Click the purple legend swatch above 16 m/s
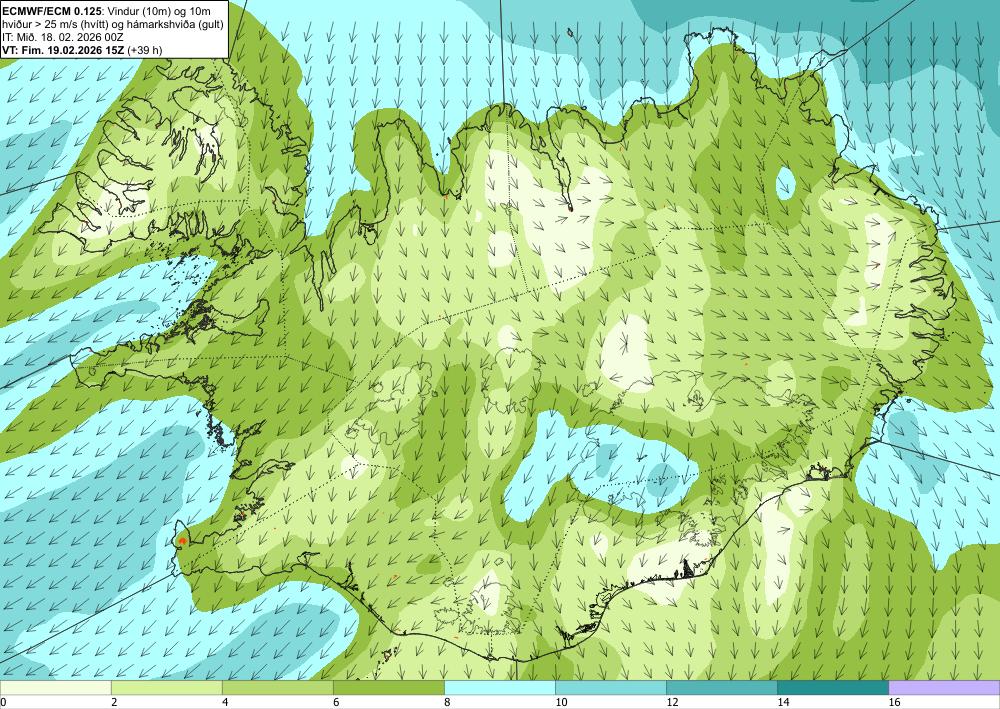 click(945, 688)
